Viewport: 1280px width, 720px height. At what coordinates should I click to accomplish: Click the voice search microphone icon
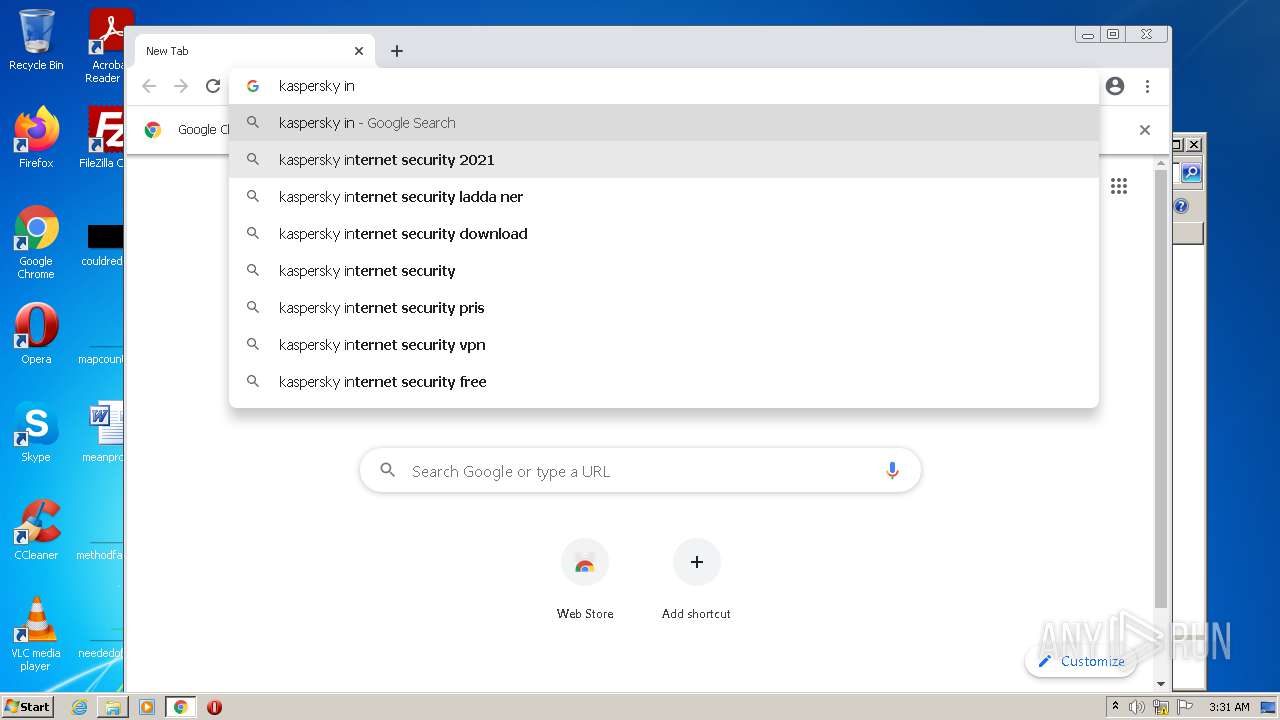click(x=892, y=471)
